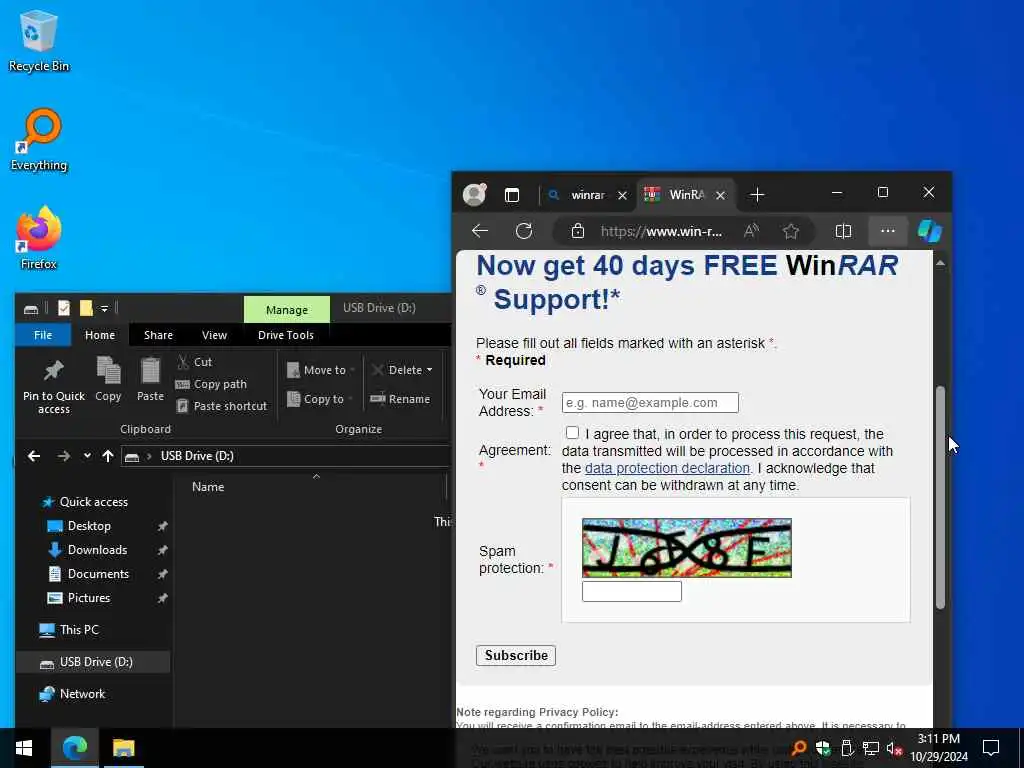Close the WinRAR page tab

pyautogui.click(x=720, y=195)
